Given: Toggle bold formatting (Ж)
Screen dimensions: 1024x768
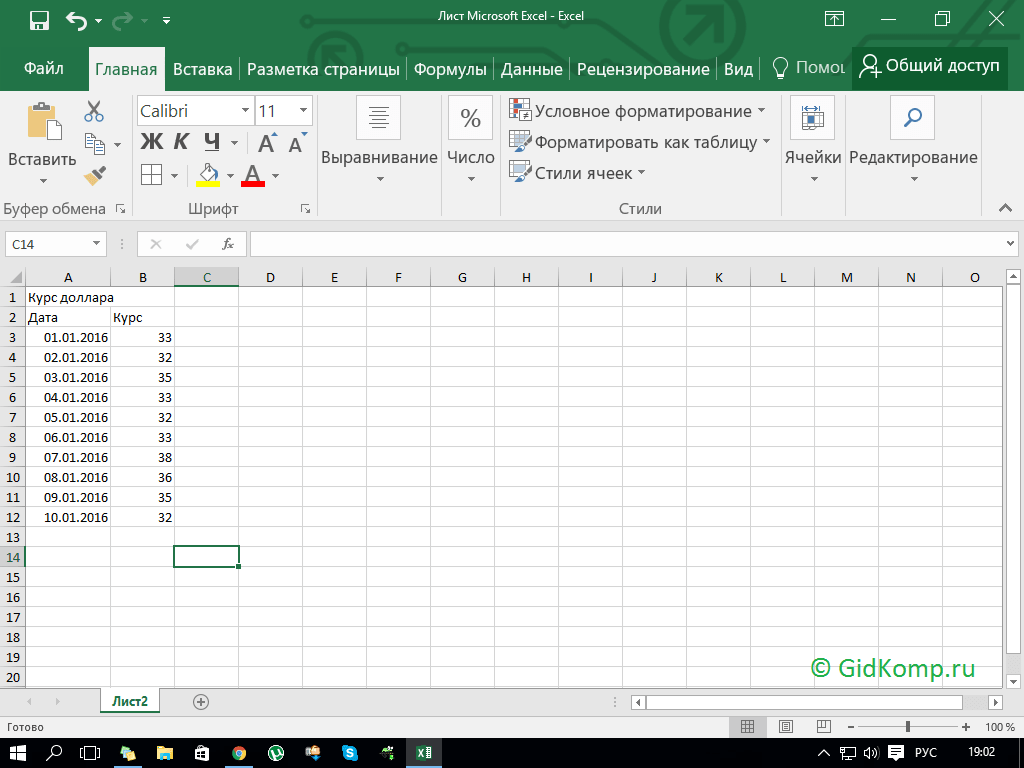Looking at the screenshot, I should (x=151, y=142).
